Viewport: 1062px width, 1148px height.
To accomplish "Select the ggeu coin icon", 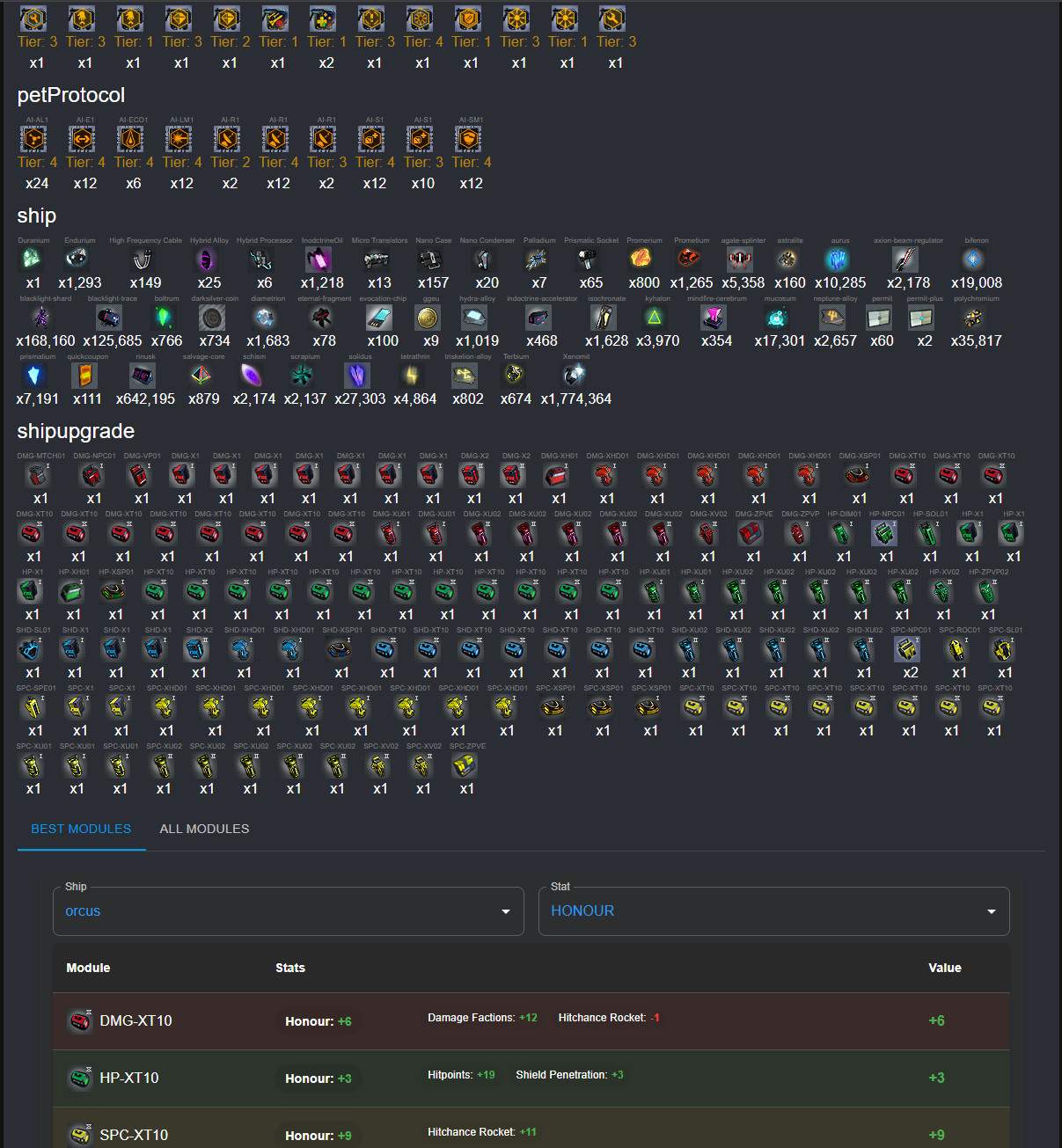I will pos(429,317).
